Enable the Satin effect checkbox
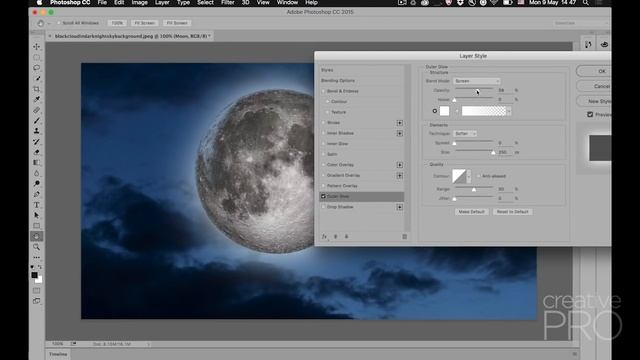 point(323,154)
